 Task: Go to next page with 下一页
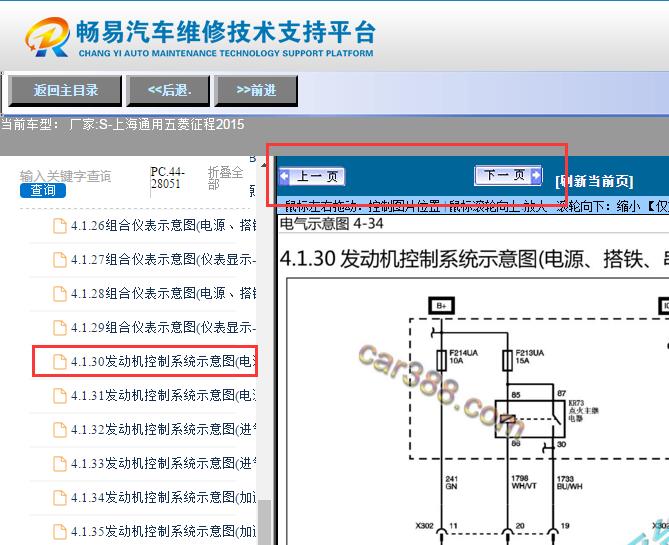[508, 175]
